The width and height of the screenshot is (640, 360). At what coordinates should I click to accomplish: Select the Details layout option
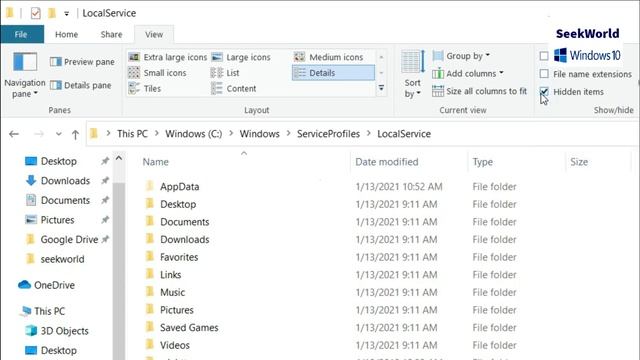(333, 73)
